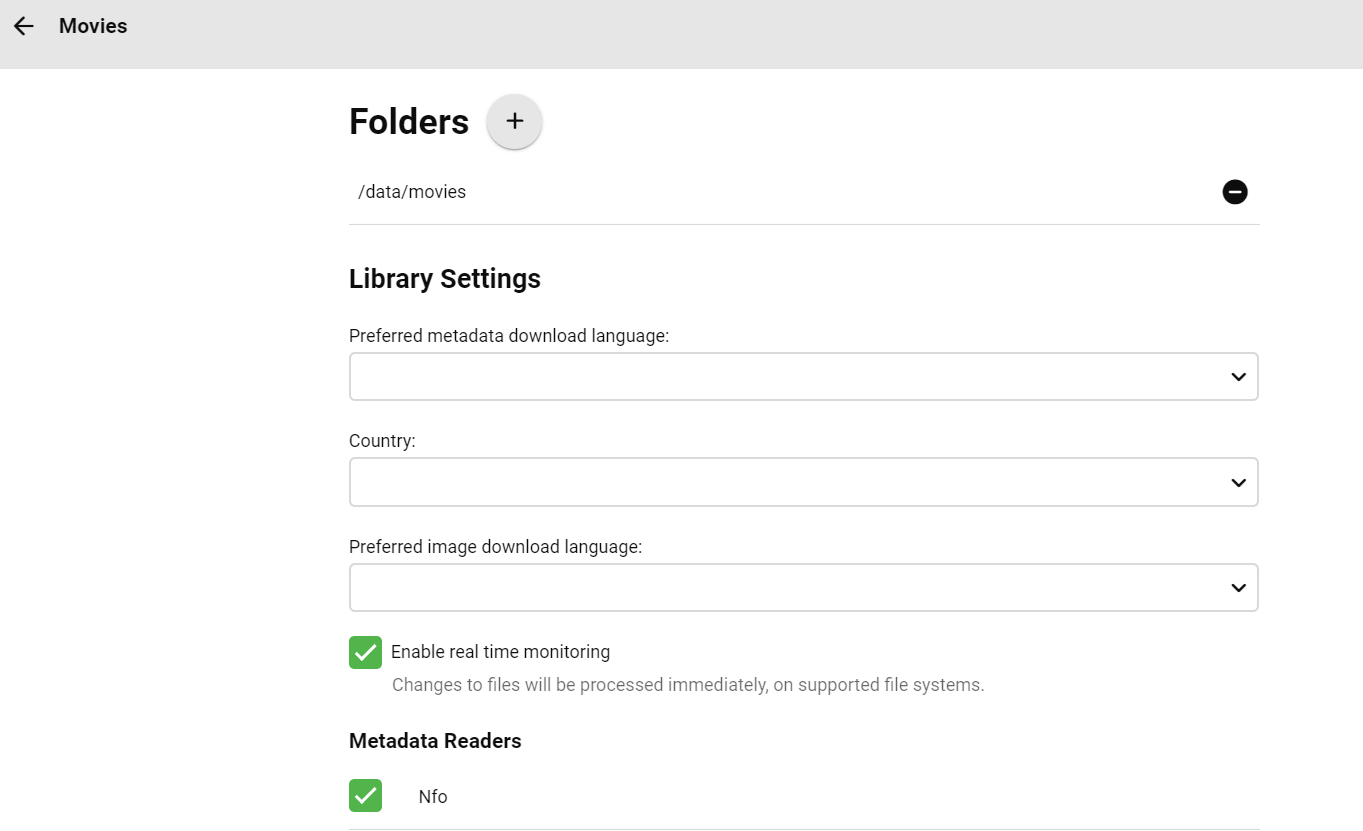
Task: Uncheck the Nfo metadata reader checkbox
Action: tap(365, 796)
